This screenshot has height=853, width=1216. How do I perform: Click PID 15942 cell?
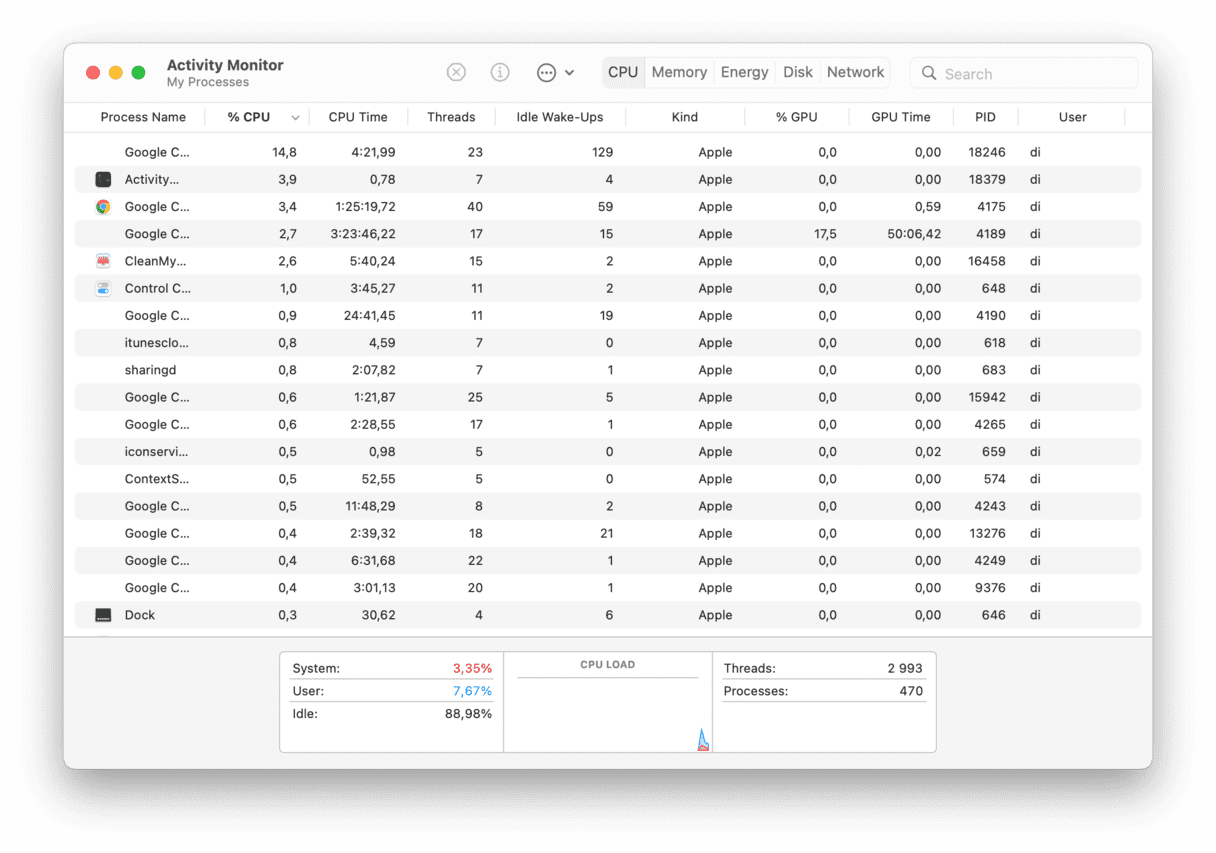(987, 397)
